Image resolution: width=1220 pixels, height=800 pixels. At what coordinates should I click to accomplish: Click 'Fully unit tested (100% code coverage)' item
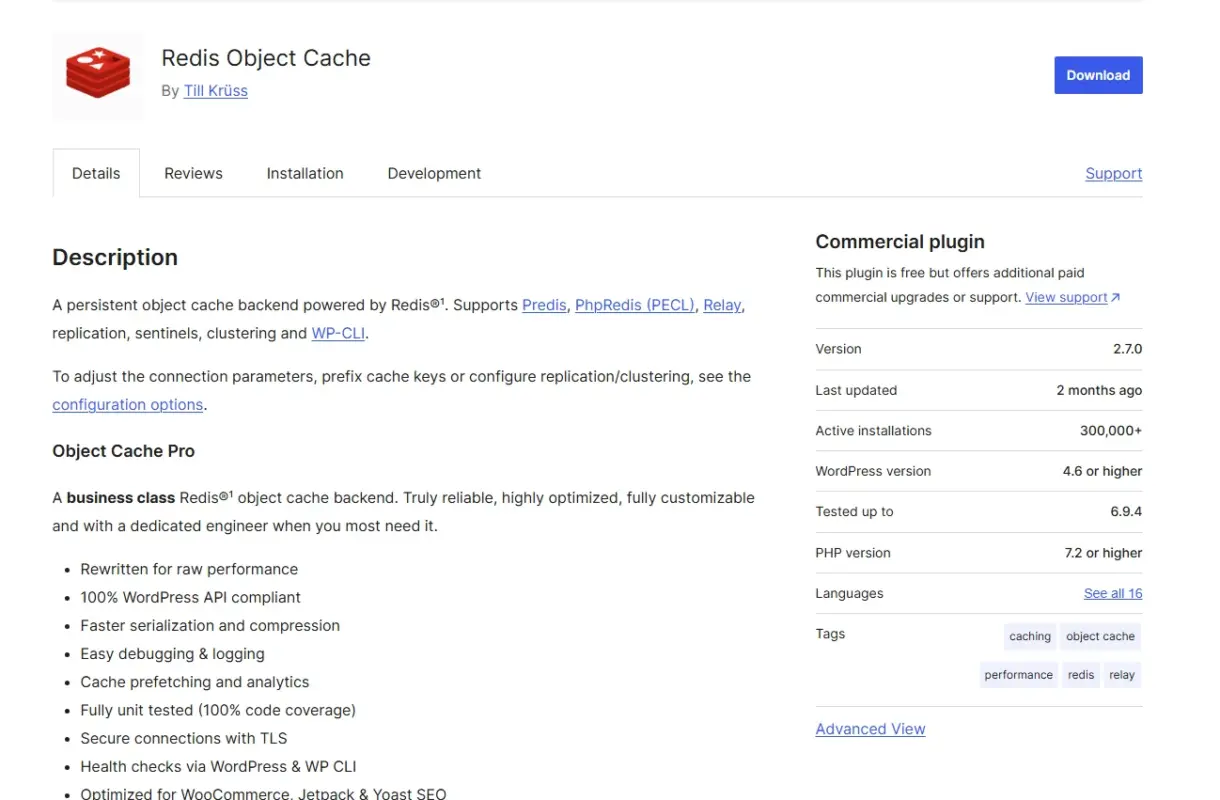coord(218,710)
